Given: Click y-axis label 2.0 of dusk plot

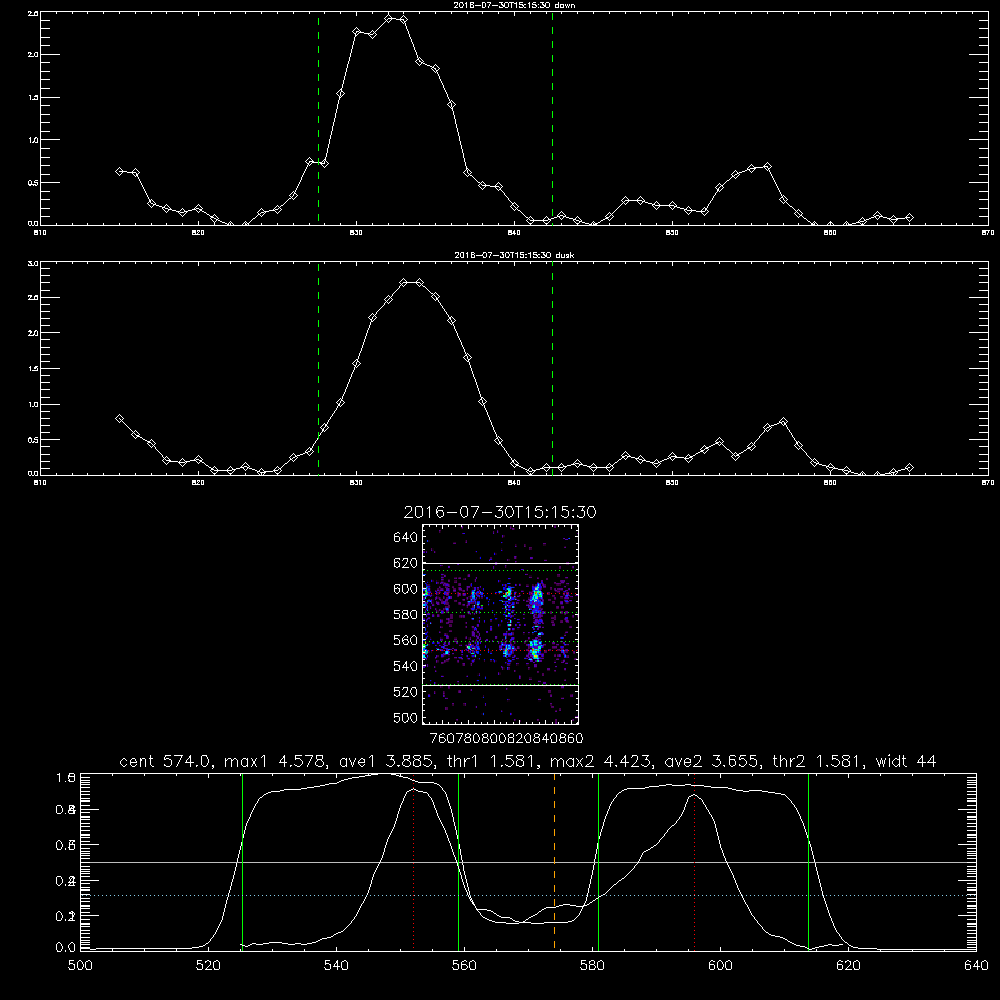Looking at the screenshot, I should (33, 333).
